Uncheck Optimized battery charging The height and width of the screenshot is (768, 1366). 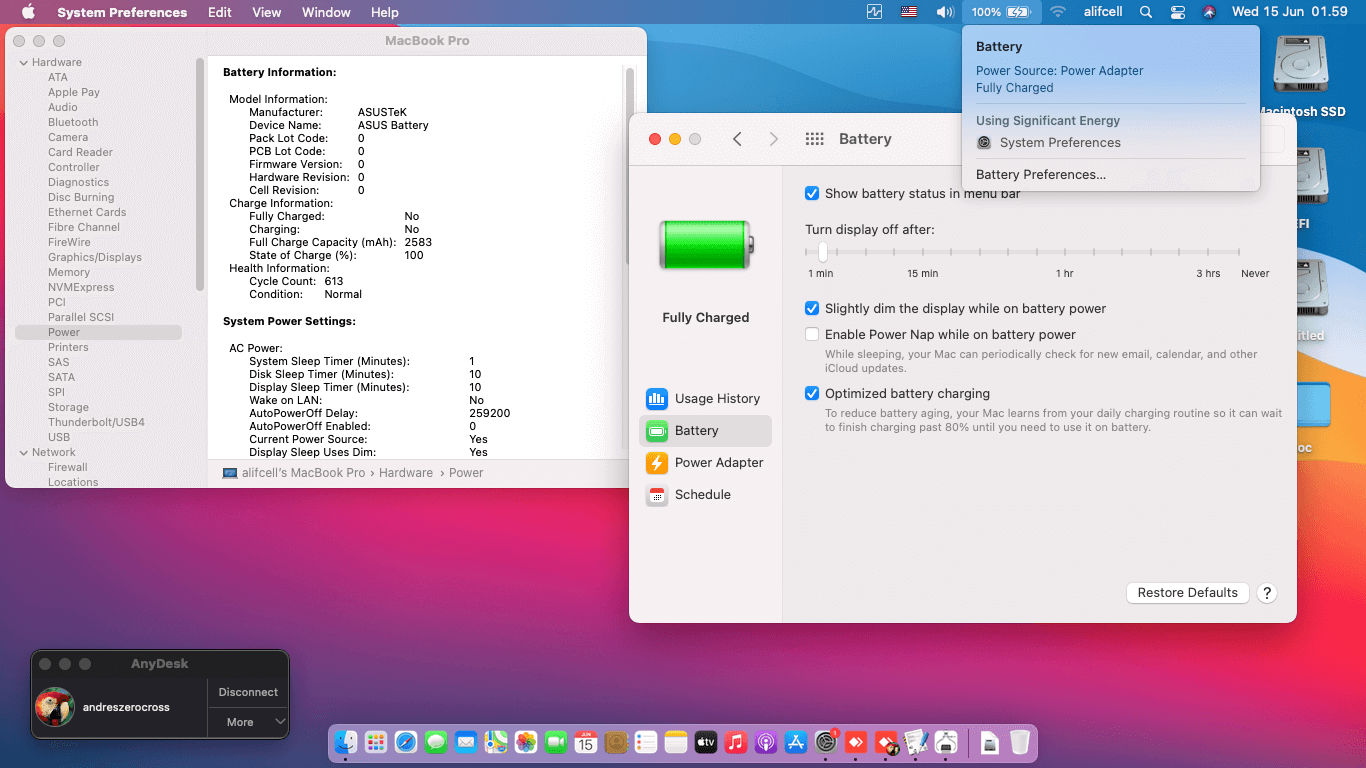812,393
